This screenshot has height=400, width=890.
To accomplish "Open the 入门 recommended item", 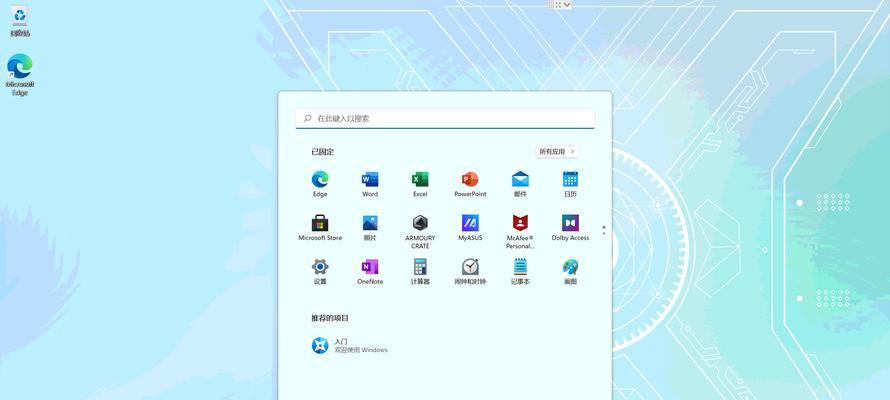I will coord(350,346).
